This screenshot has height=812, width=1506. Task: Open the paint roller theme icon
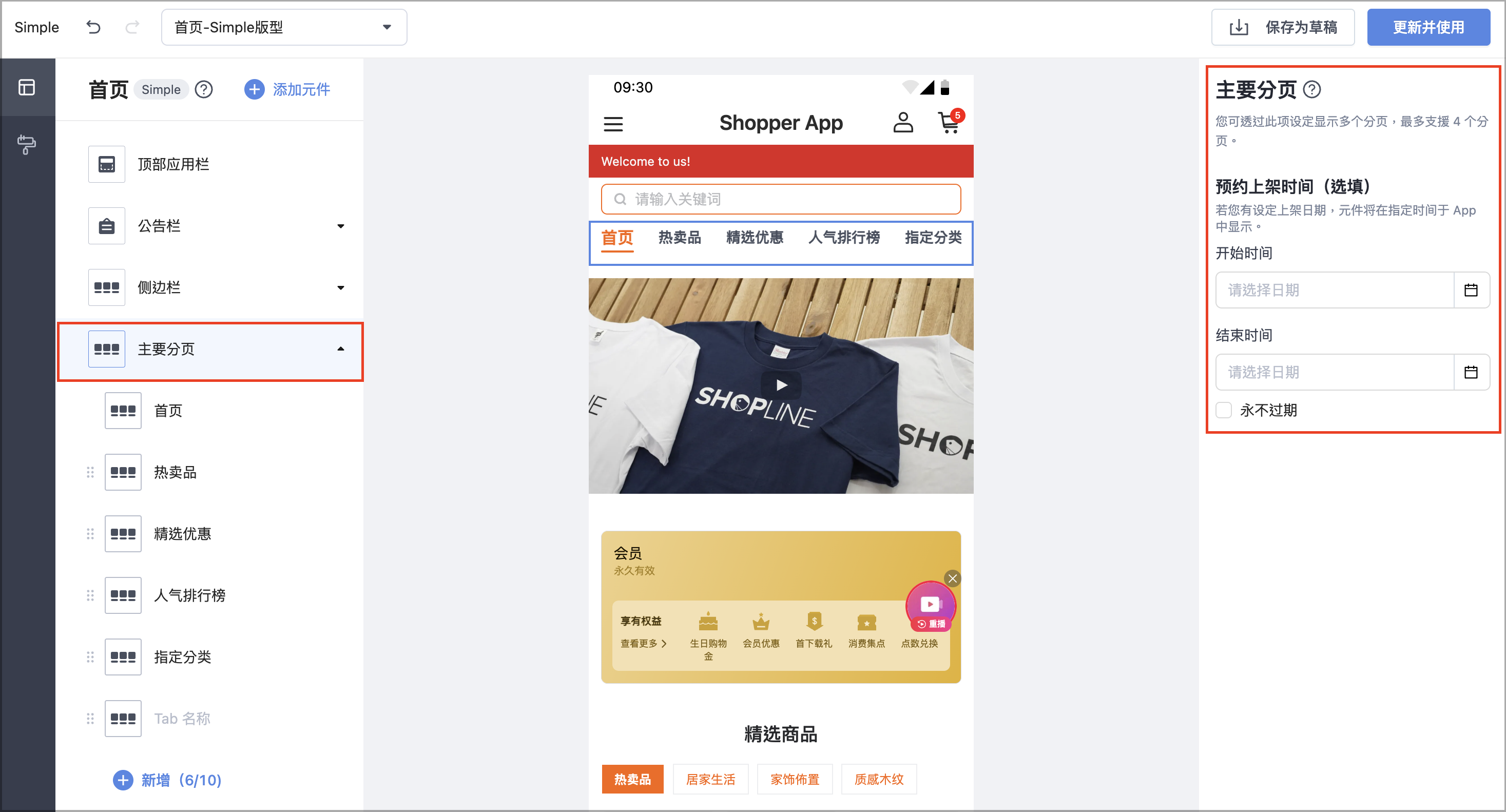[x=27, y=144]
